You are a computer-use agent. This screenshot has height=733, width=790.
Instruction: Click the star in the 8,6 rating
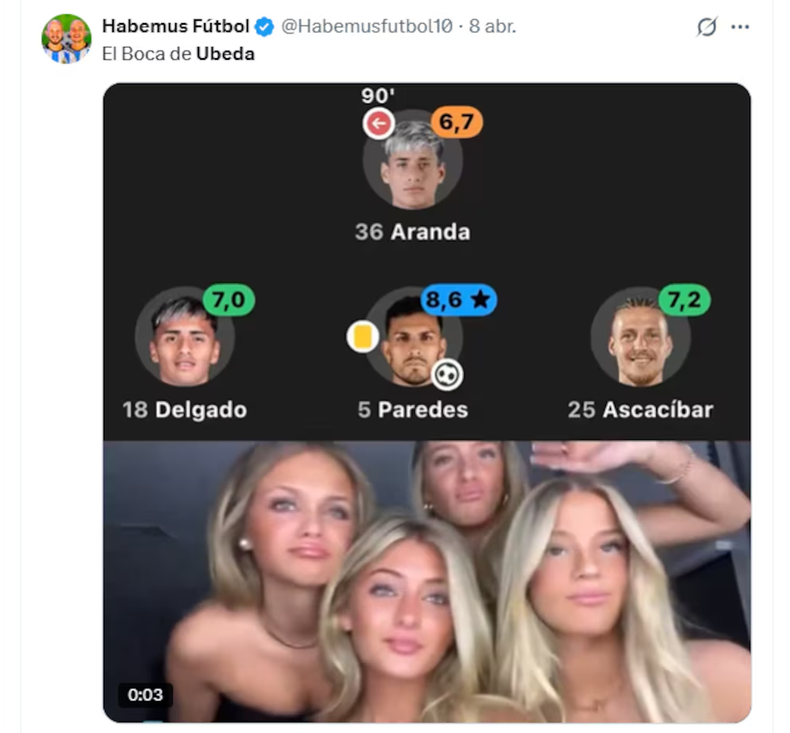coord(483,300)
